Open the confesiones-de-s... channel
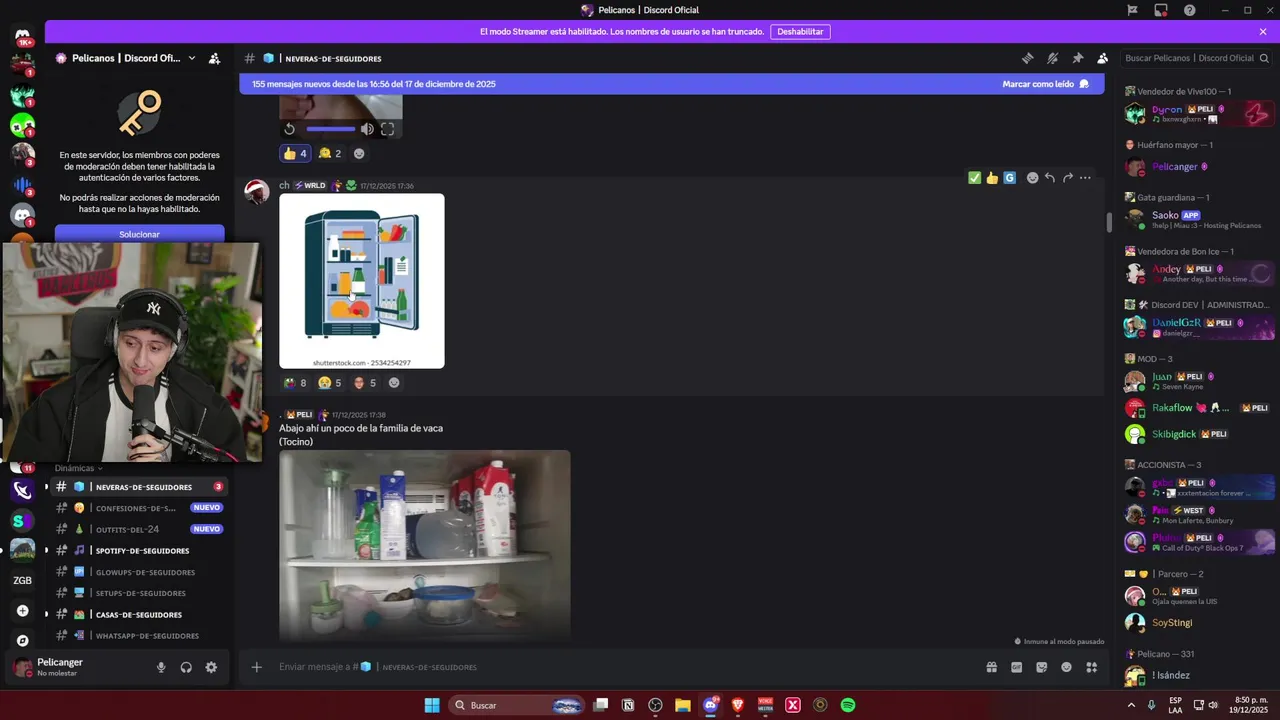Screen dimensions: 1280x720 pyautogui.click(x=139, y=508)
